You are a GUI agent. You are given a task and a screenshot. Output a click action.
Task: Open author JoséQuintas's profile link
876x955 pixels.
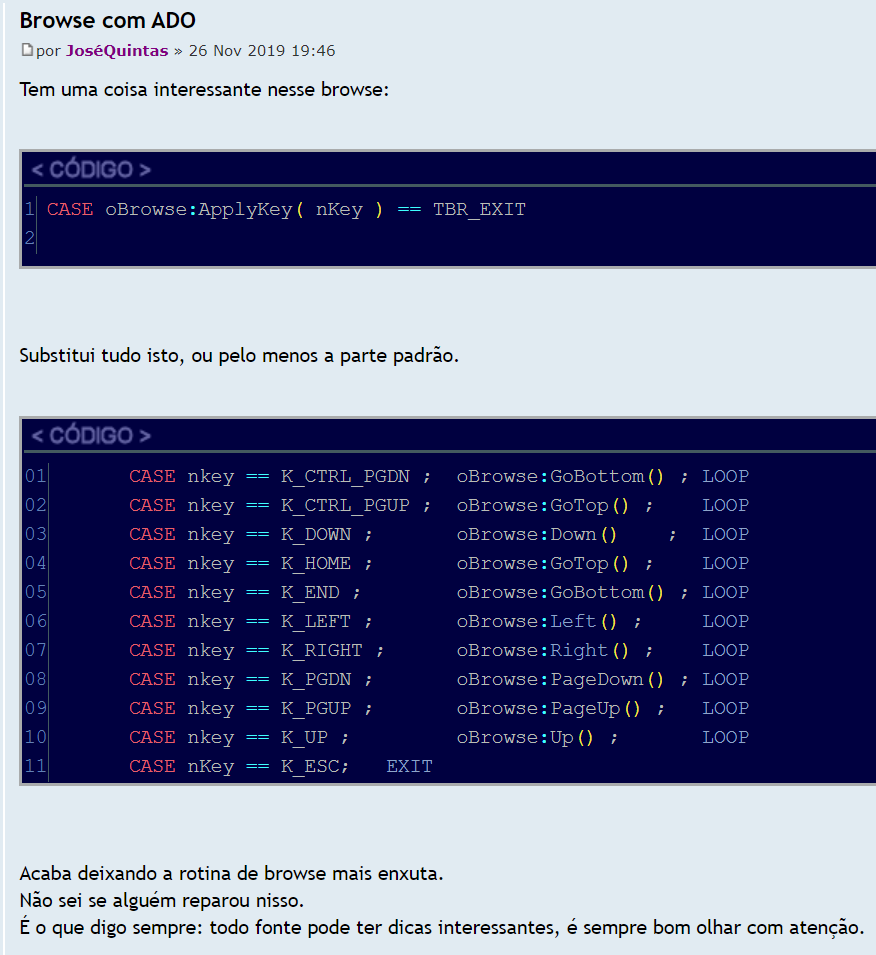tap(117, 50)
